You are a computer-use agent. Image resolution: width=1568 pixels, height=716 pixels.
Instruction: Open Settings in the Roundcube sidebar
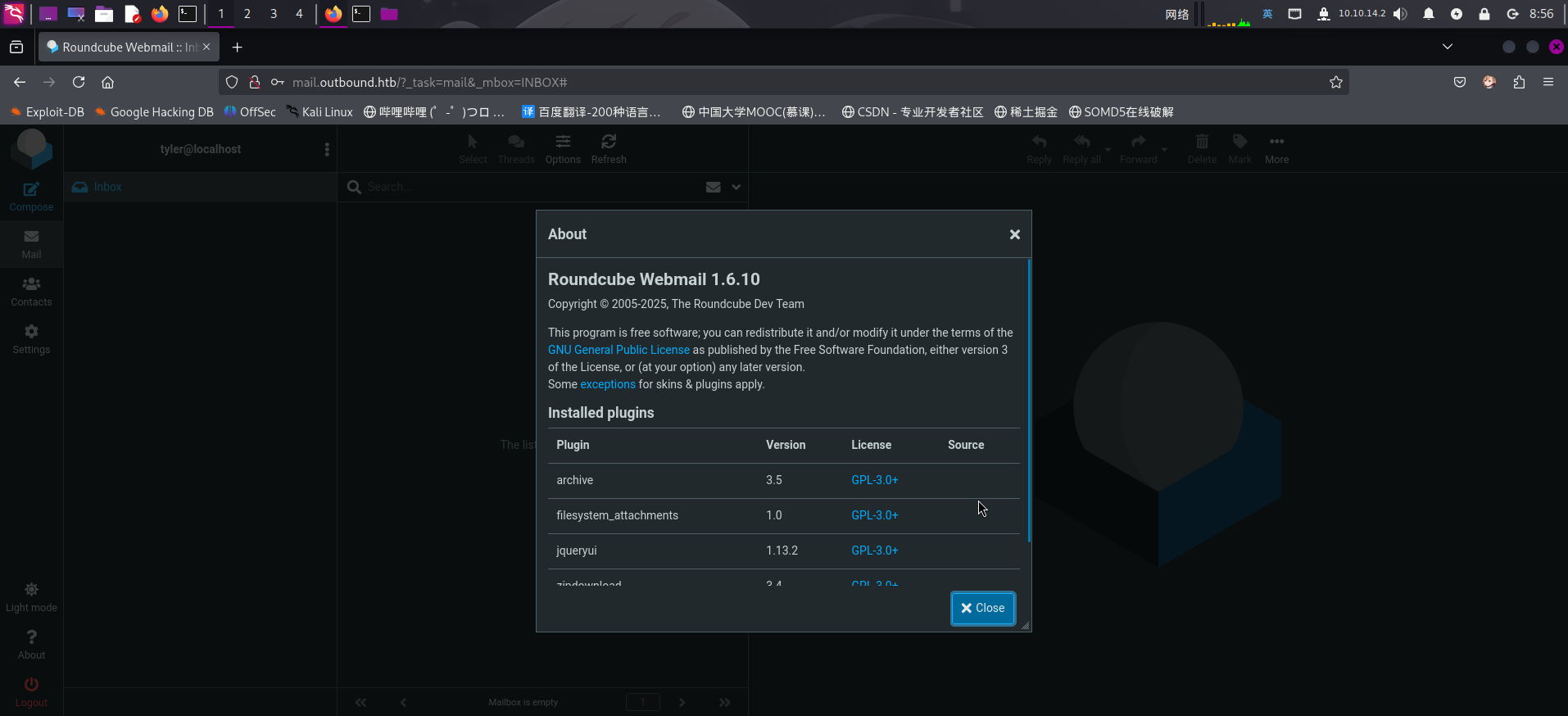click(31, 339)
